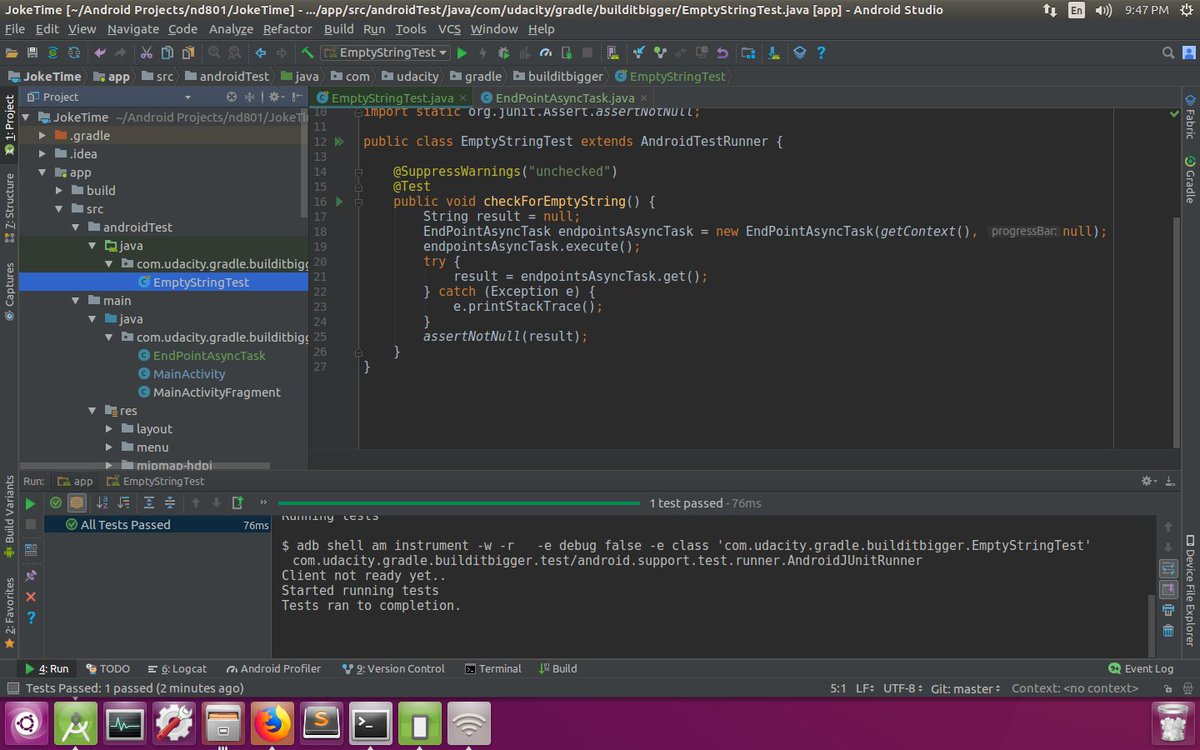Click the Android Profiler gauge icon in toolbar
Viewport: 1200px width, 750px height.
[x=545, y=52]
